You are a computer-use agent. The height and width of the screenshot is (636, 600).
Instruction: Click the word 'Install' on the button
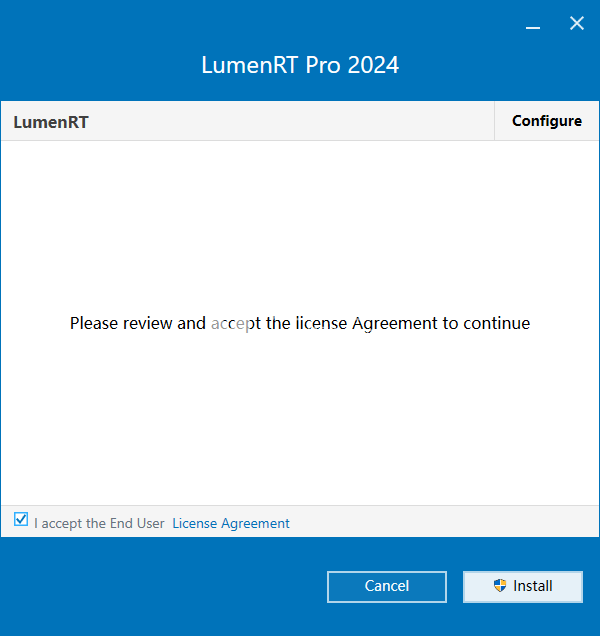click(x=533, y=586)
